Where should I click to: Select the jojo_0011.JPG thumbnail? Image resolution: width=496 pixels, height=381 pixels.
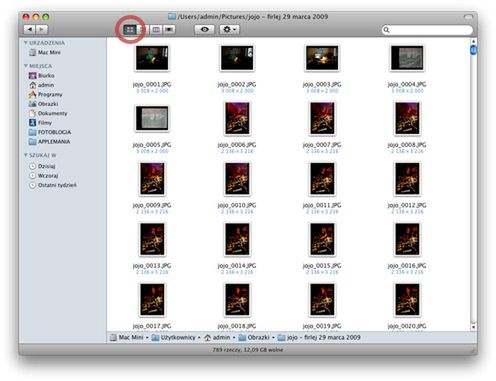click(322, 179)
